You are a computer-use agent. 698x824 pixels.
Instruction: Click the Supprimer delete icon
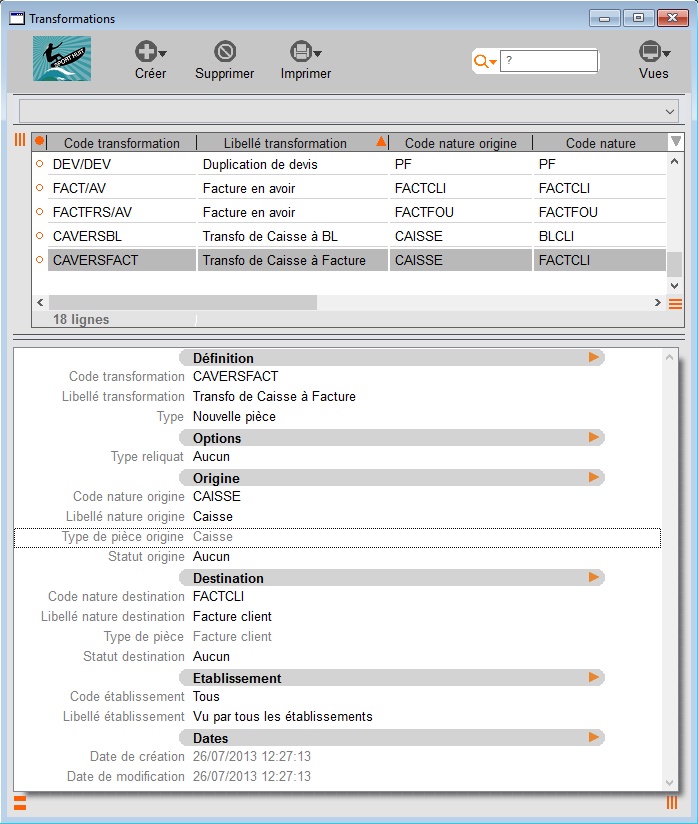pyautogui.click(x=225, y=52)
